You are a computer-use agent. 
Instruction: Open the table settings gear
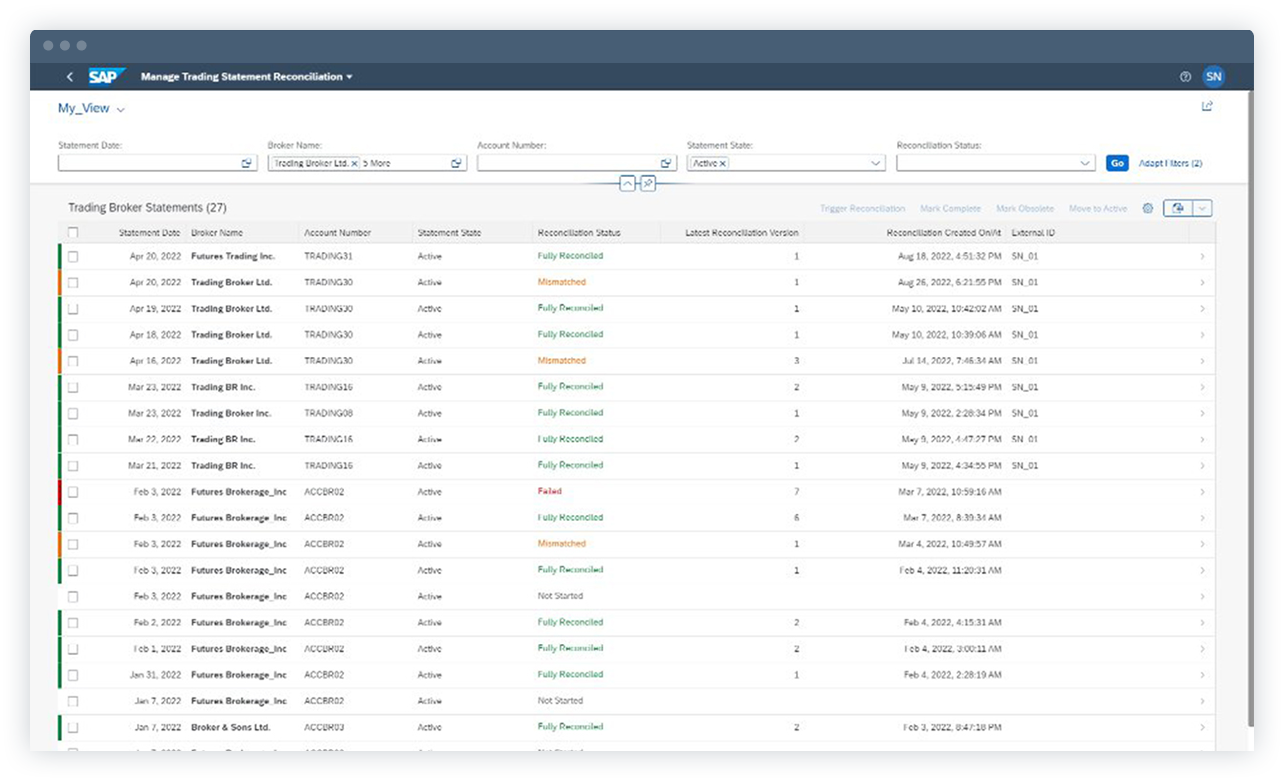[1147, 208]
